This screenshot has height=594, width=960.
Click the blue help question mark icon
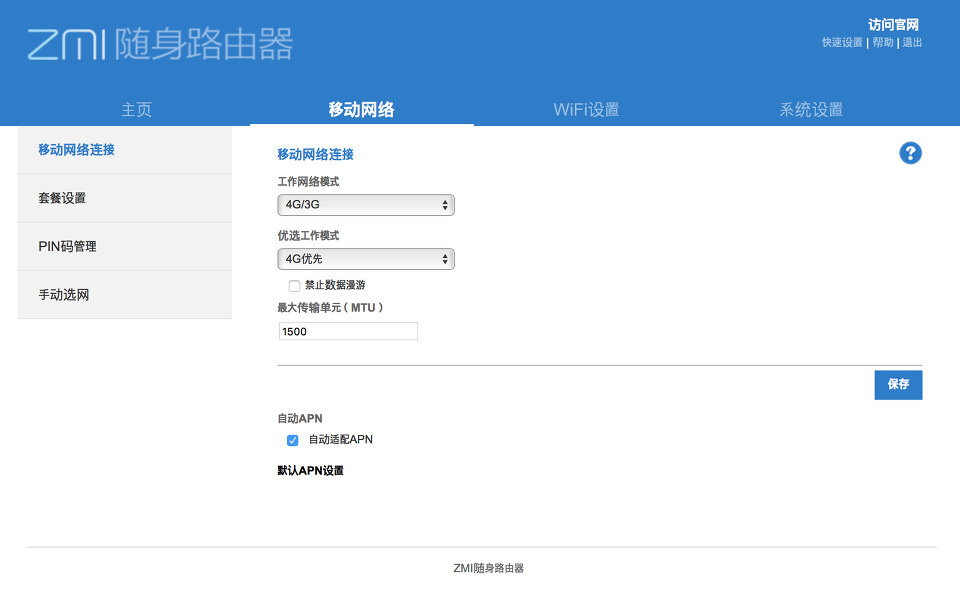click(910, 153)
